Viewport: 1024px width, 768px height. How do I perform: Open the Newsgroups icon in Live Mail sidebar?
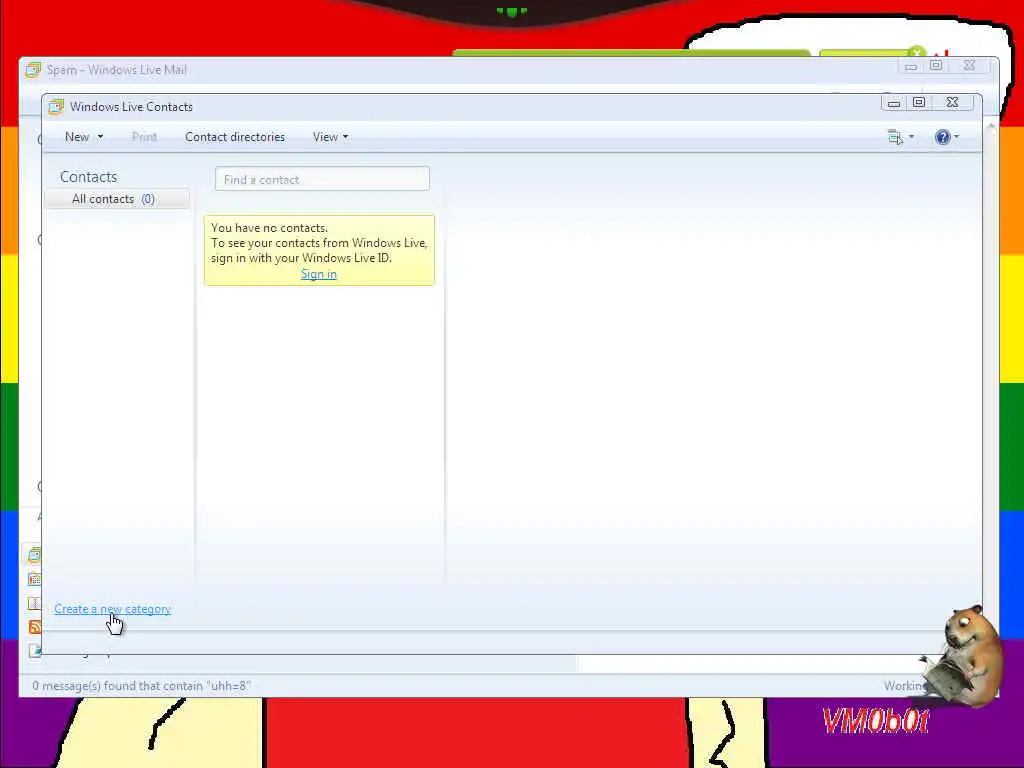click(x=35, y=650)
